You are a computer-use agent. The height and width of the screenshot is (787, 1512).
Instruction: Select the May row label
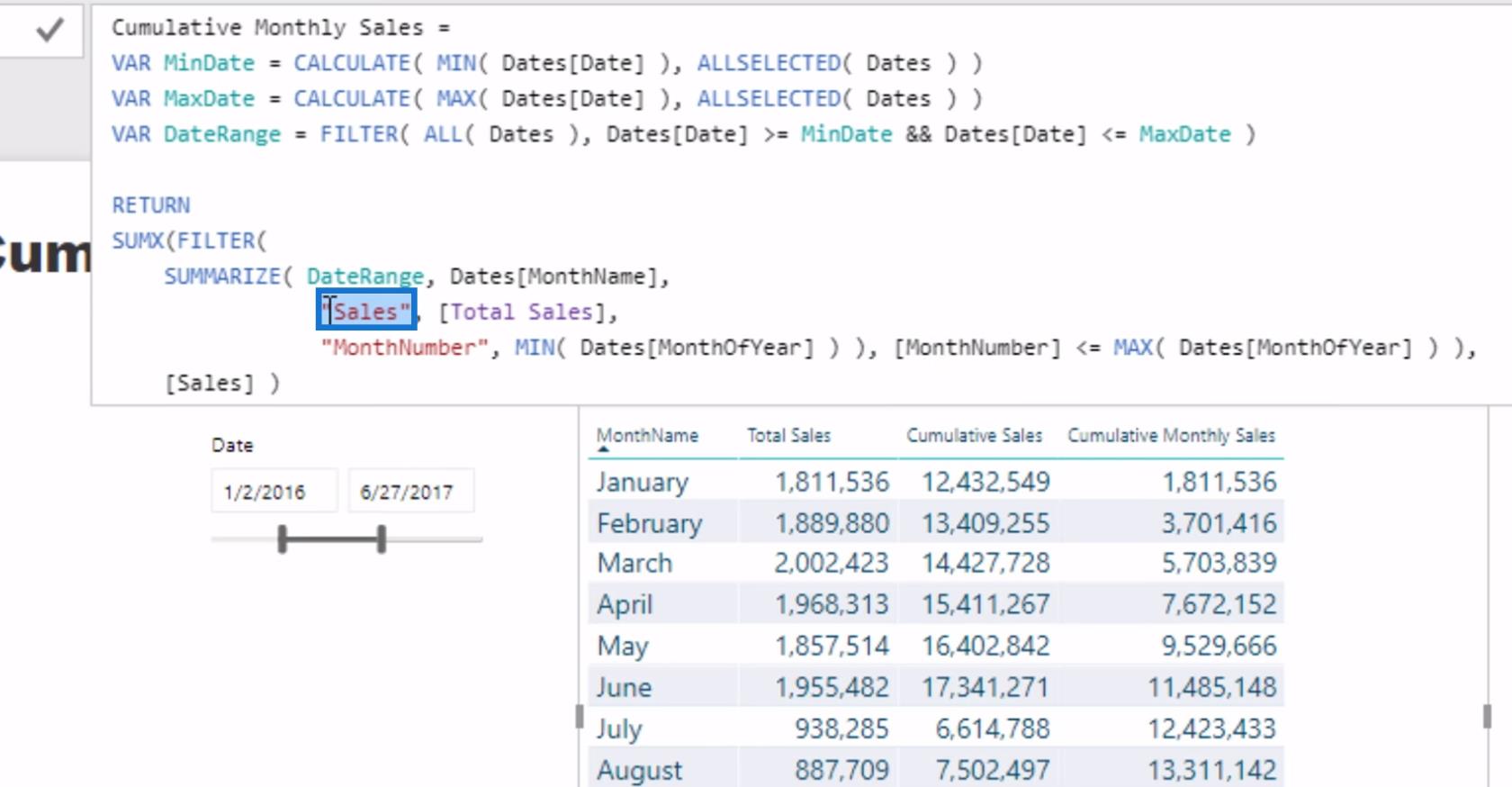coord(622,647)
